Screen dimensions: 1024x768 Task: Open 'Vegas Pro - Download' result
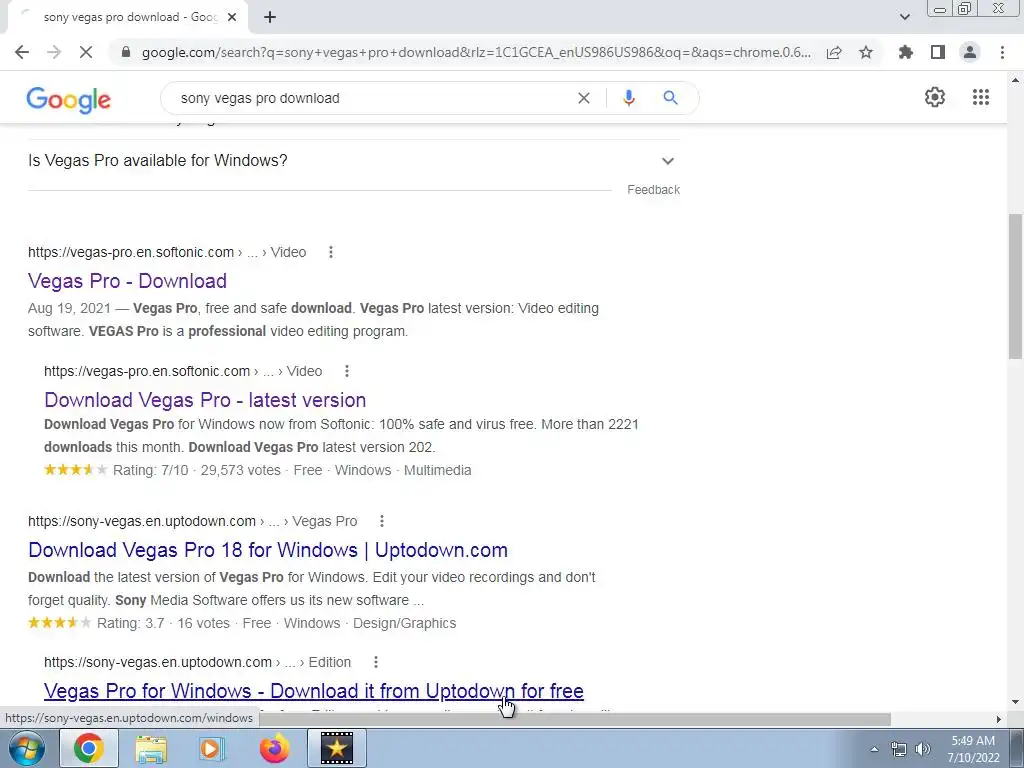pyautogui.click(x=127, y=281)
